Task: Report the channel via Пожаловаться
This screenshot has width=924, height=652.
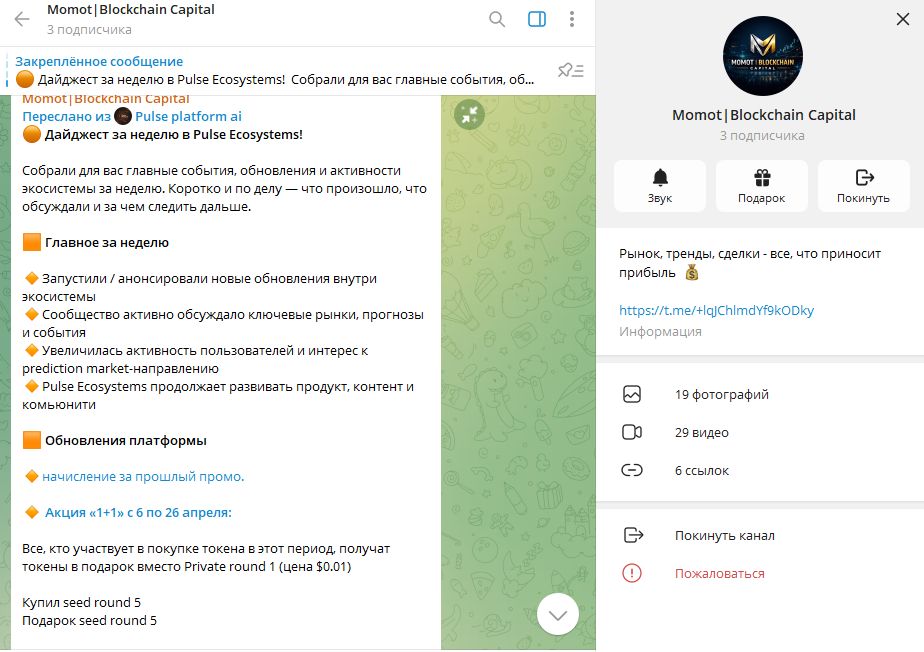Action: 760,574
